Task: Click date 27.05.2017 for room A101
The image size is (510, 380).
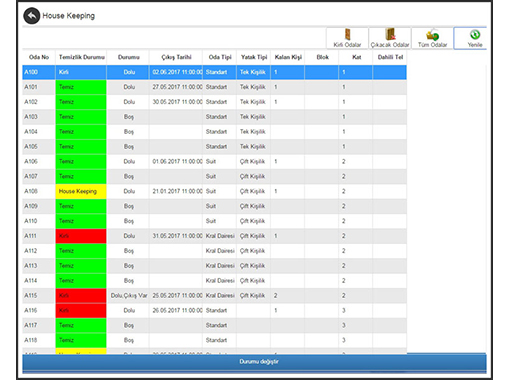Action: coord(177,87)
